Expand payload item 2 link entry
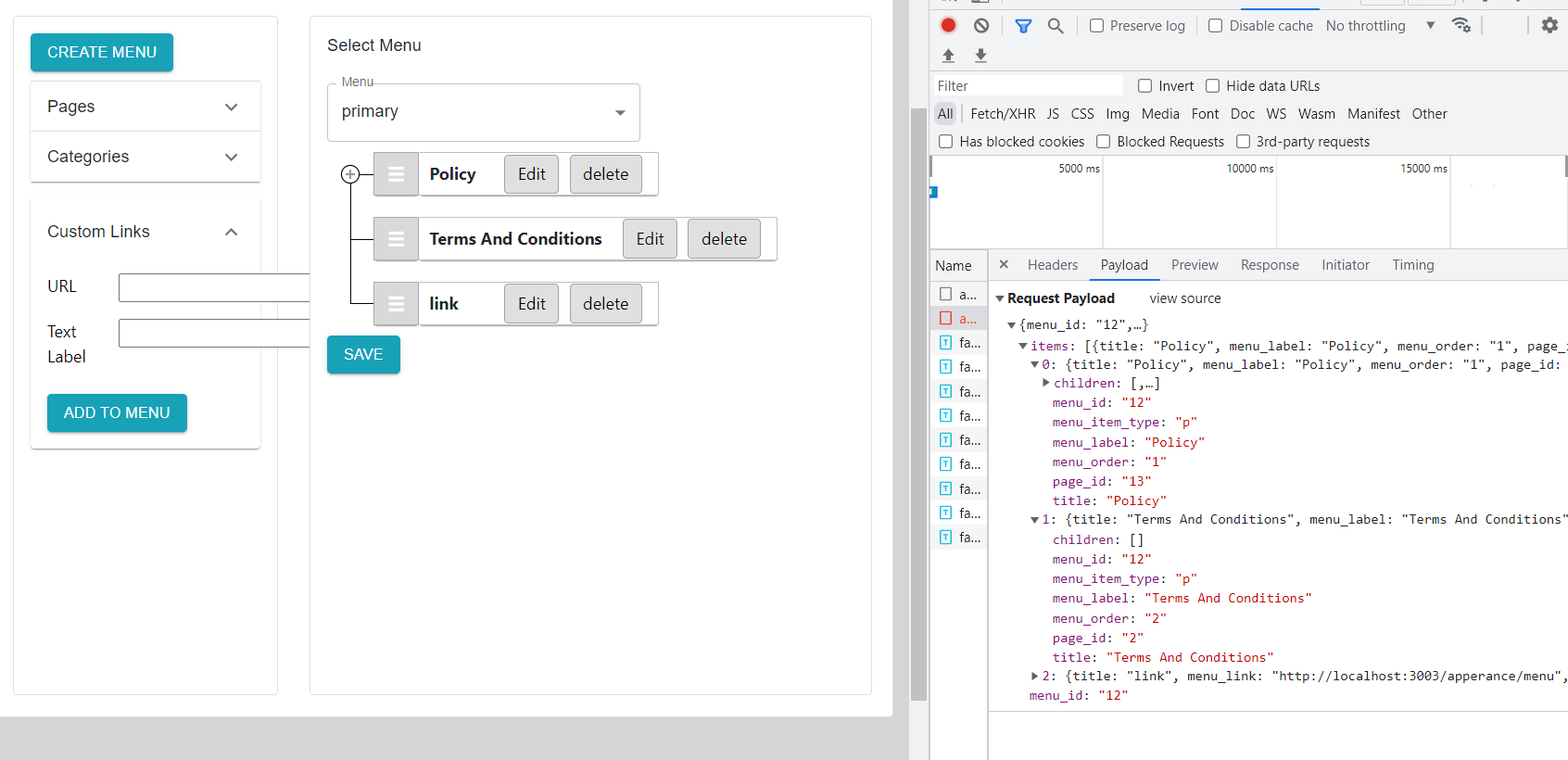 [1034, 677]
